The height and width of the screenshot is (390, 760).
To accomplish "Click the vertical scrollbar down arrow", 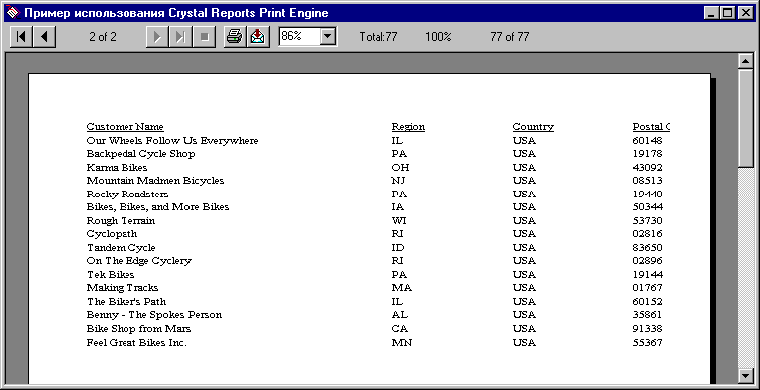I will click(744, 374).
